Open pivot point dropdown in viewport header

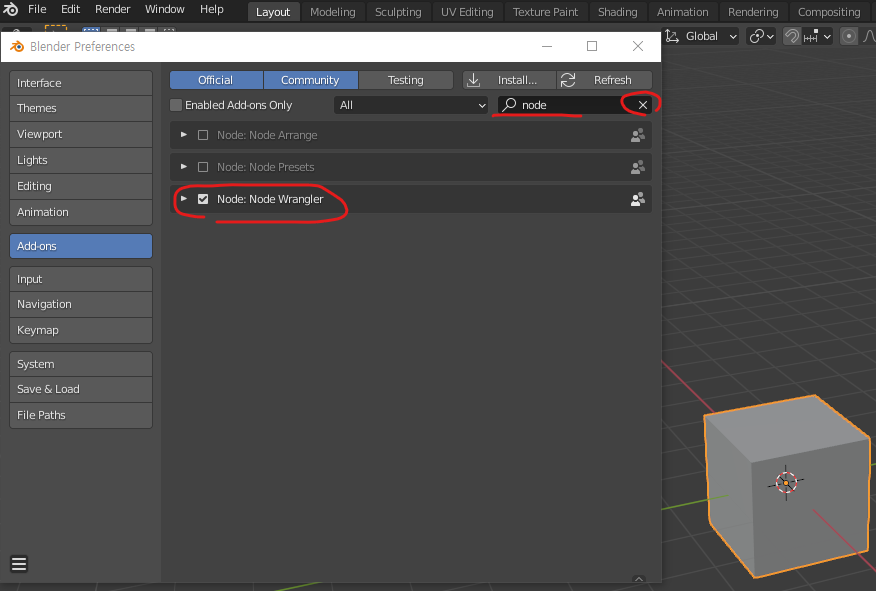[761, 36]
